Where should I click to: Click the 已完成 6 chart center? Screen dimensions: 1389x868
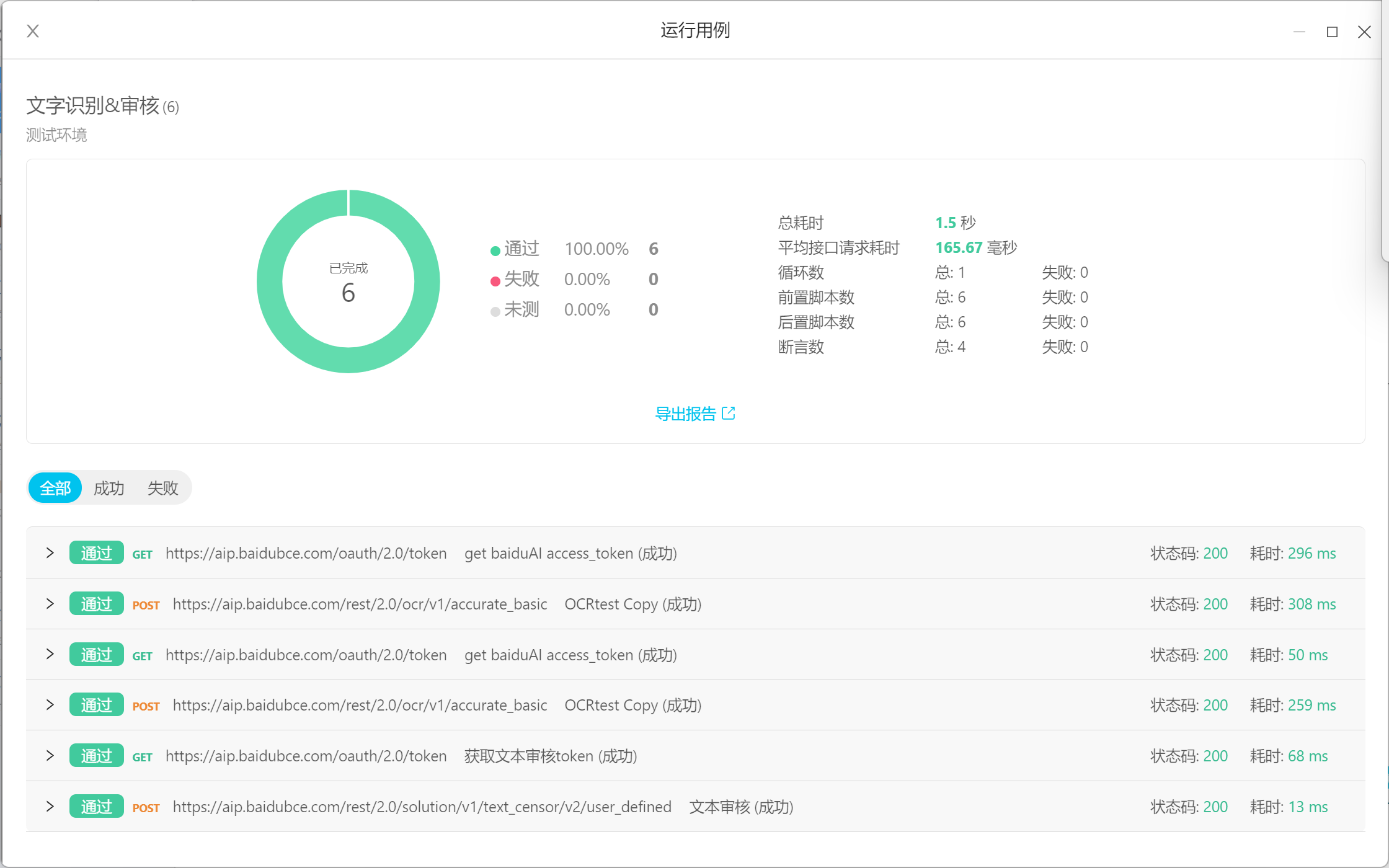[348, 283]
